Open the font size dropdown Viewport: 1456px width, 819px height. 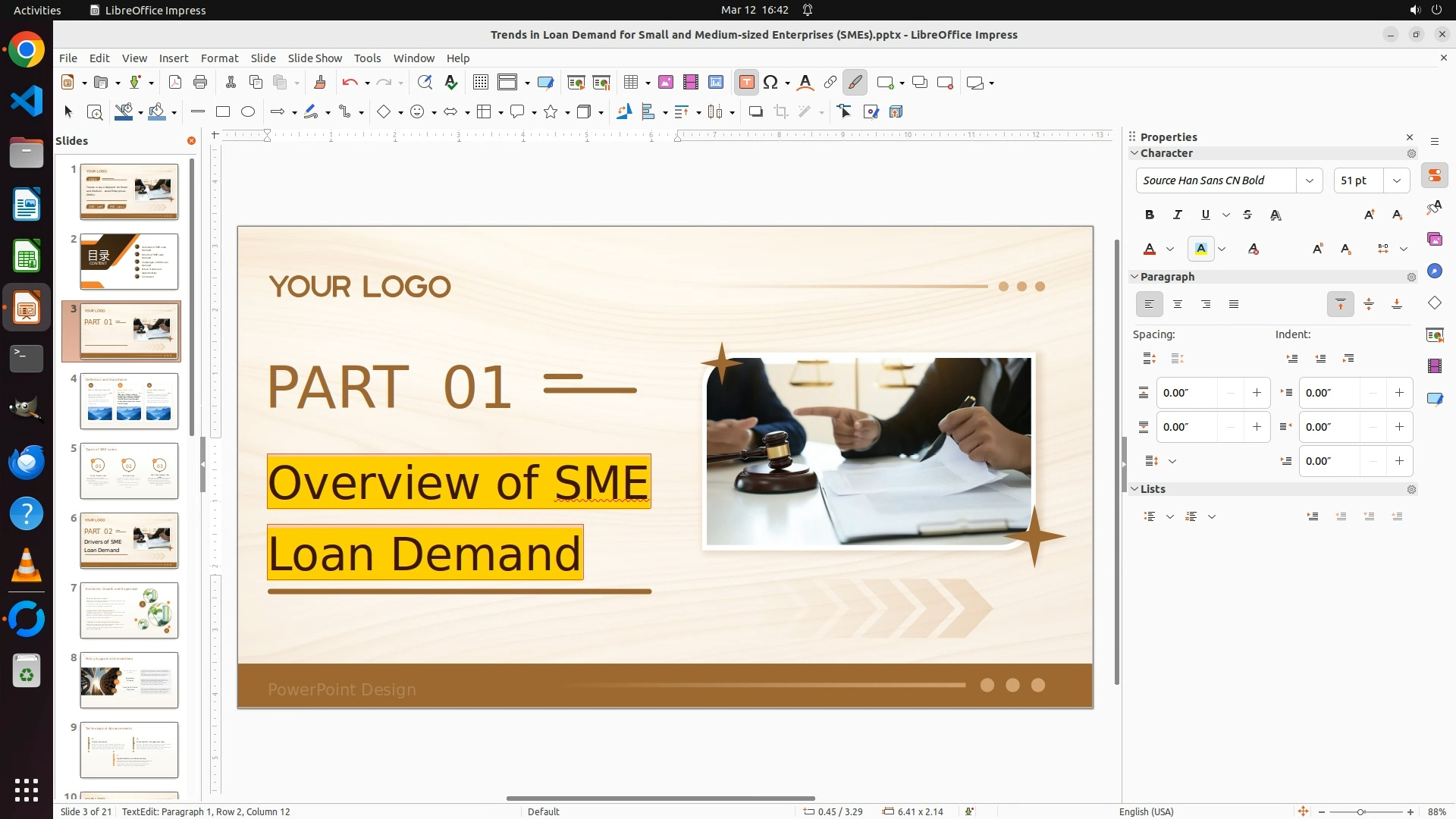click(x=1397, y=180)
